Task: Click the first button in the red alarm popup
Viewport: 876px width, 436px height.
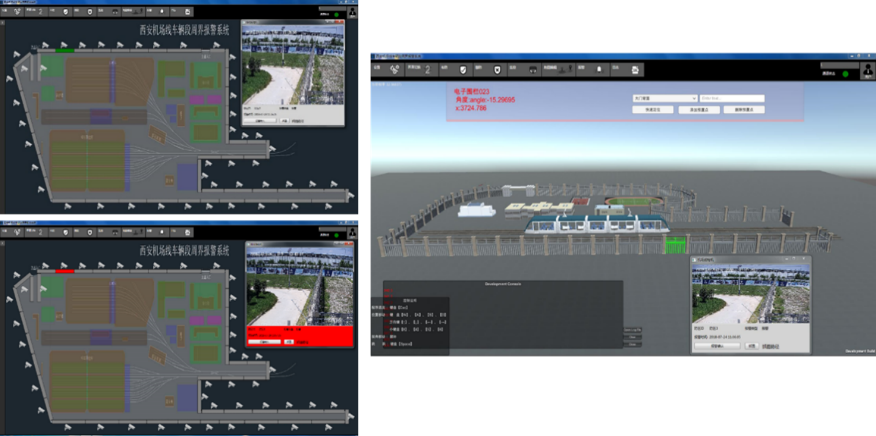Action: (x=263, y=341)
